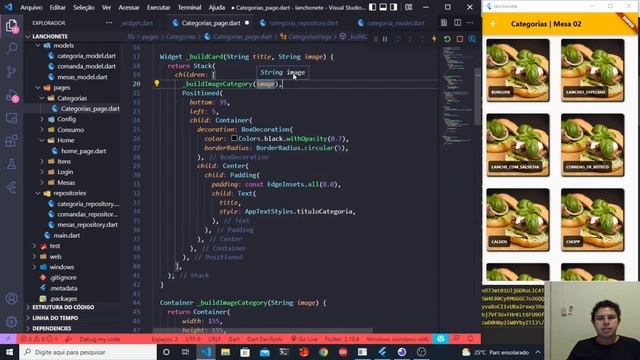Pause the debug session
The height and width of the screenshot is (360, 640).
click(385, 39)
